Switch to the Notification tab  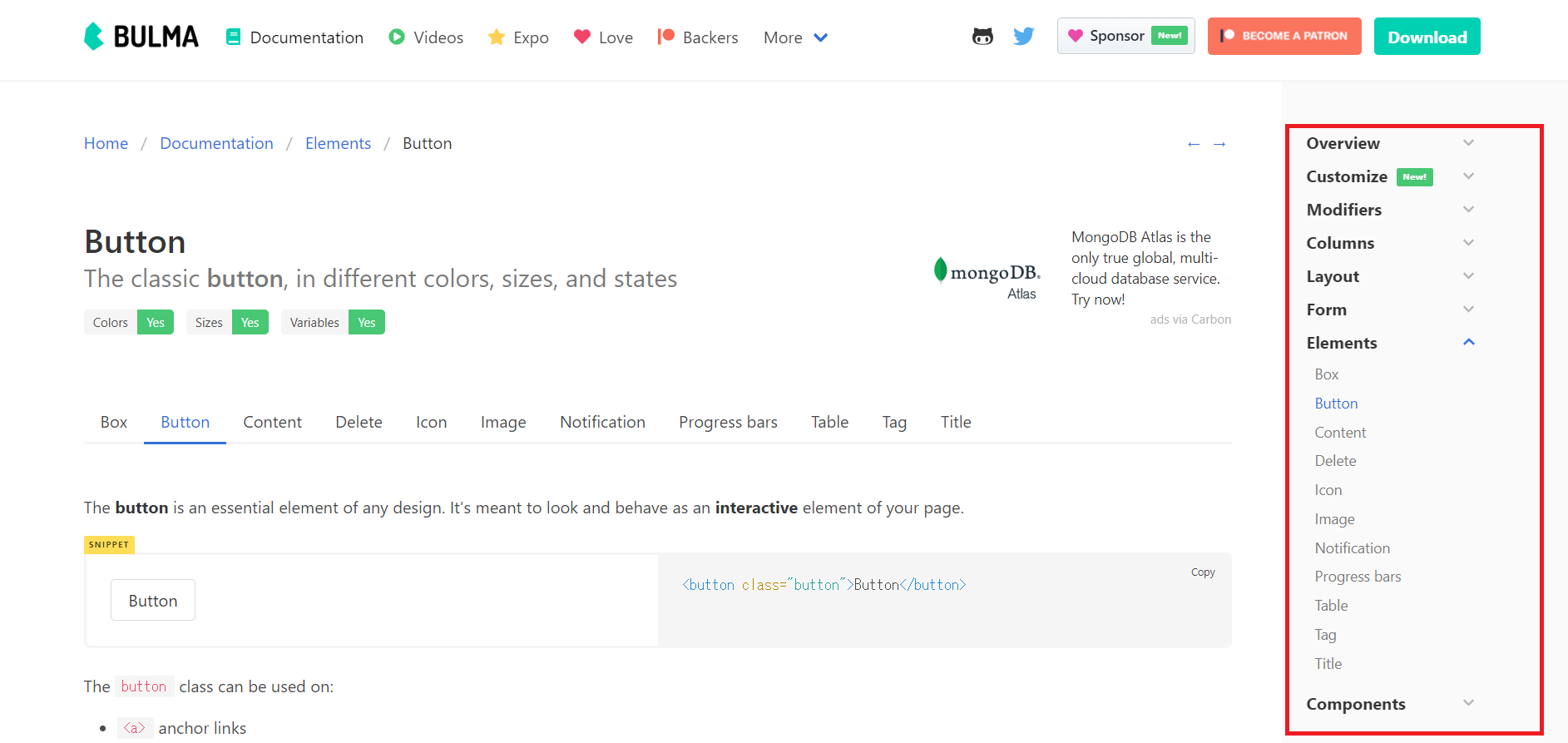pos(602,423)
